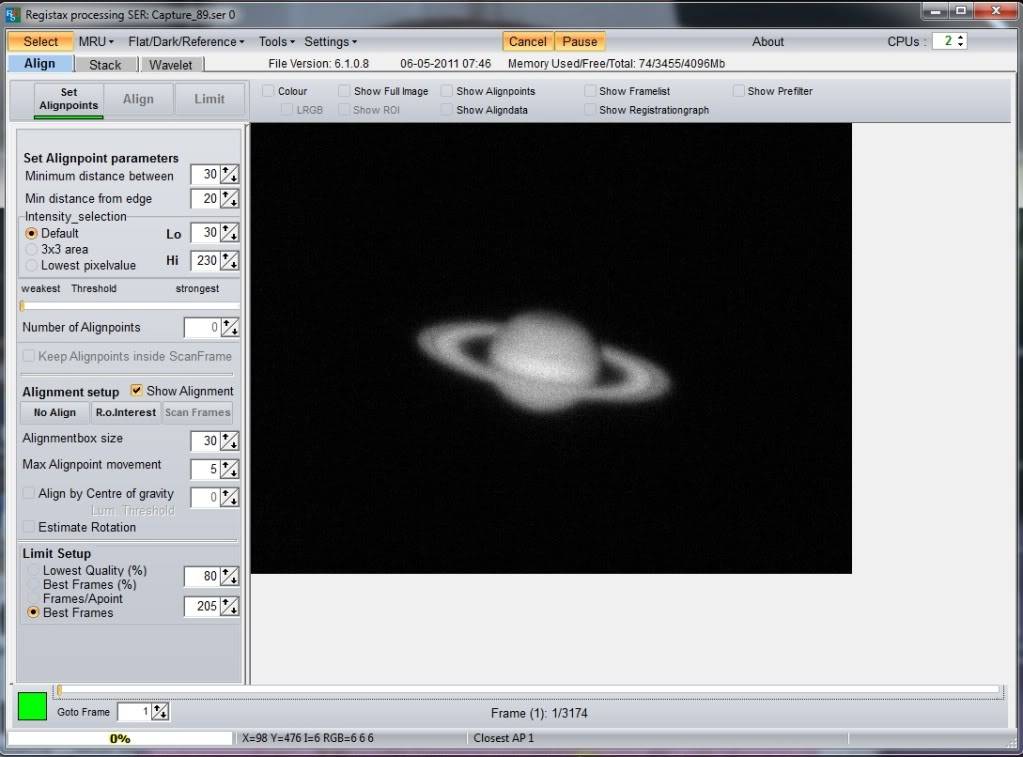Click the Set Alignpoints button

[69, 99]
